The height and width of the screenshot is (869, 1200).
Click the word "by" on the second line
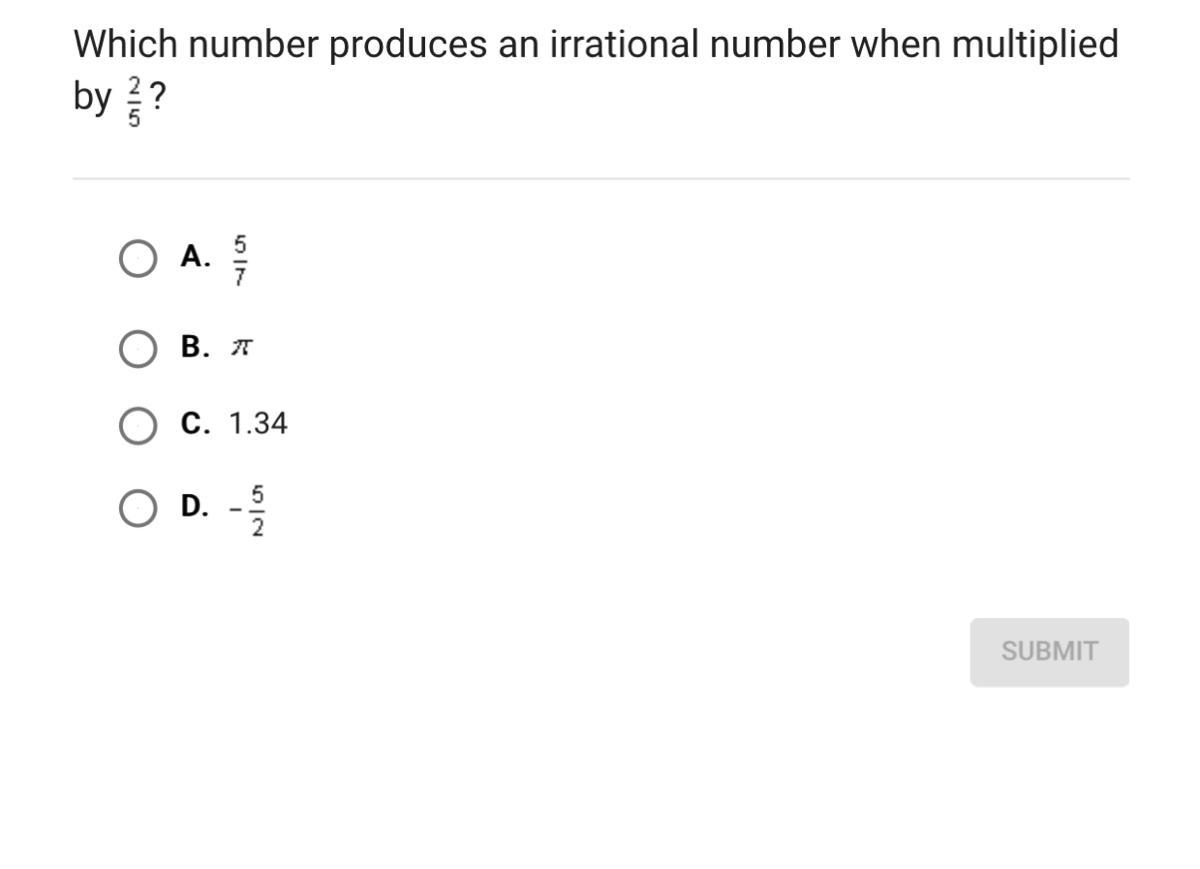coord(92,98)
